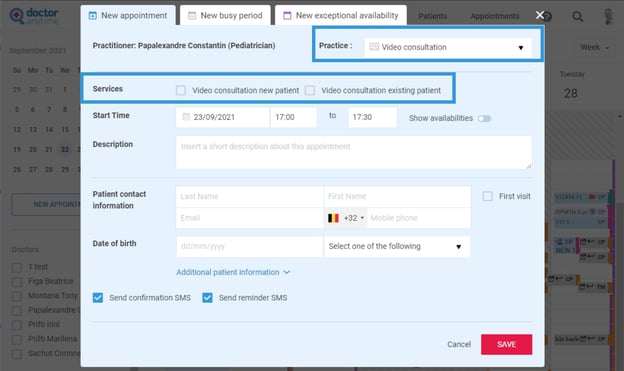Open the Practice dropdown

(448, 47)
